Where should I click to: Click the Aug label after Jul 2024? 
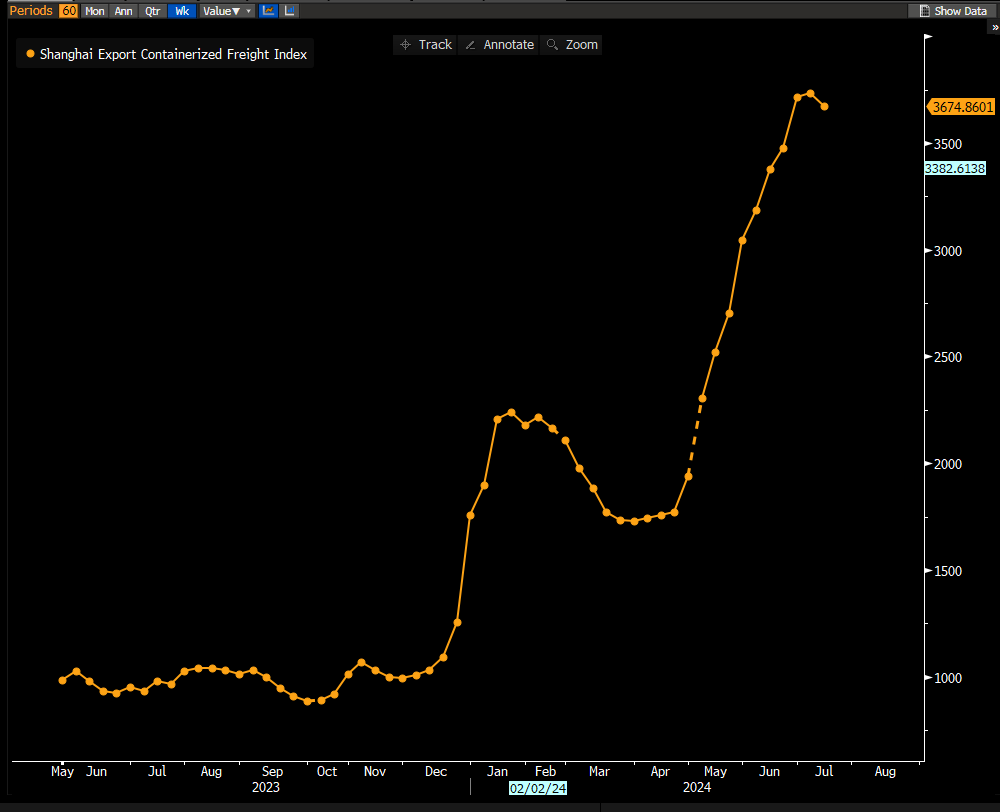click(x=885, y=771)
